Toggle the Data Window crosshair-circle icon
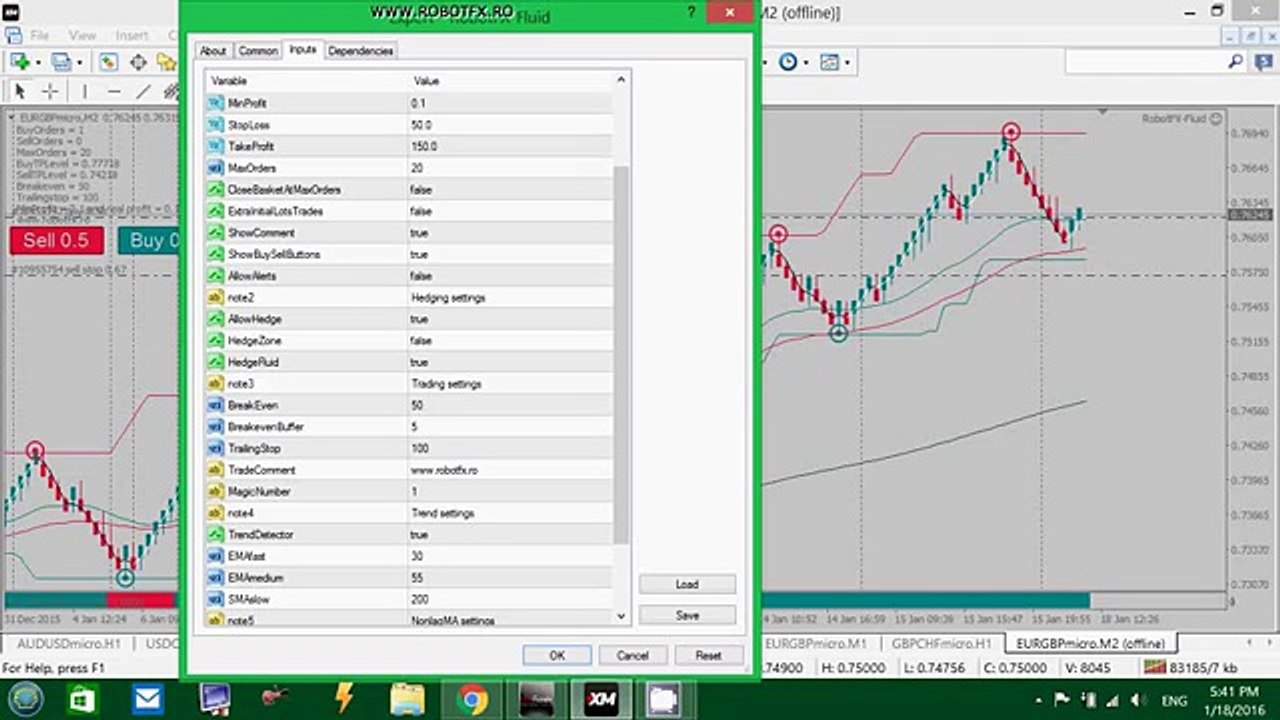The width and height of the screenshot is (1280, 720). click(138, 62)
